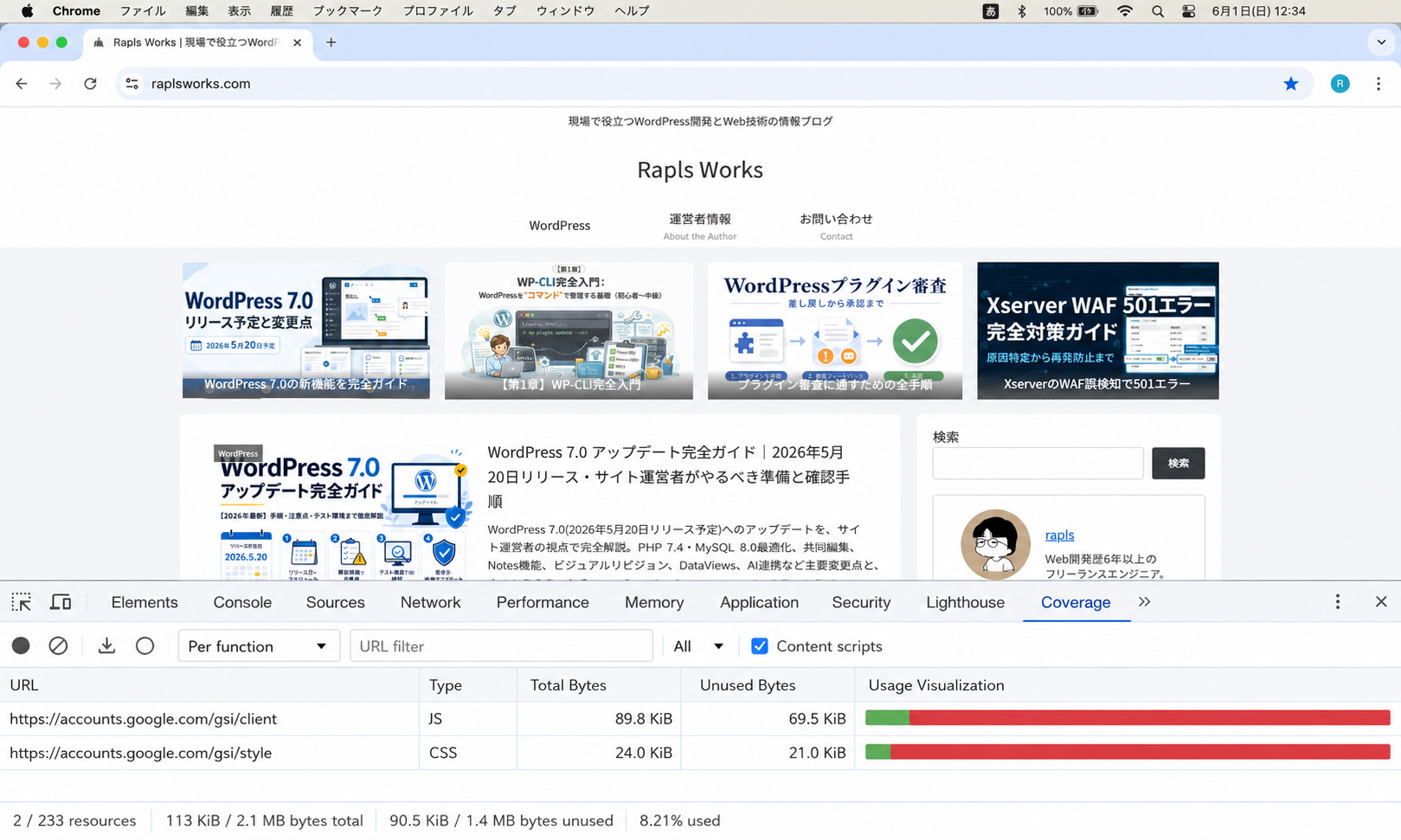Screen dimensions: 1401x840
Task: Click the Bluetooth menu bar icon
Action: (x=1021, y=11)
